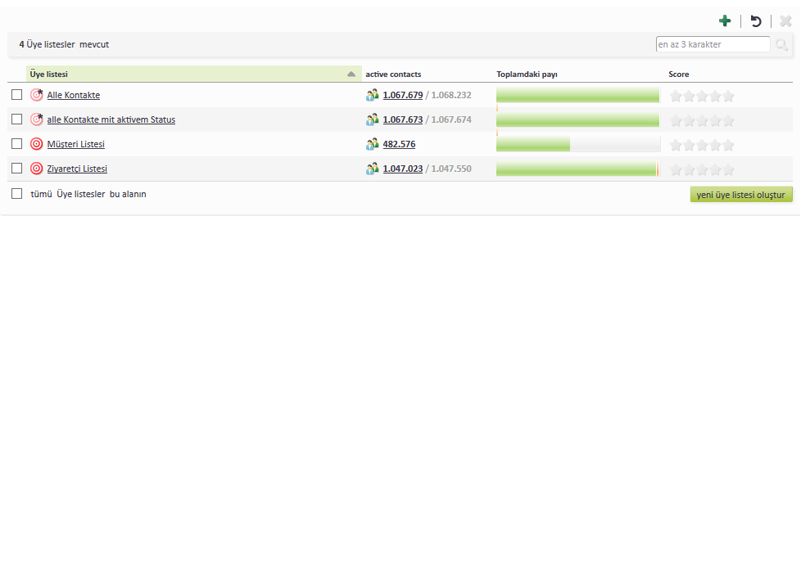Sort by the Score column header

click(x=679, y=74)
